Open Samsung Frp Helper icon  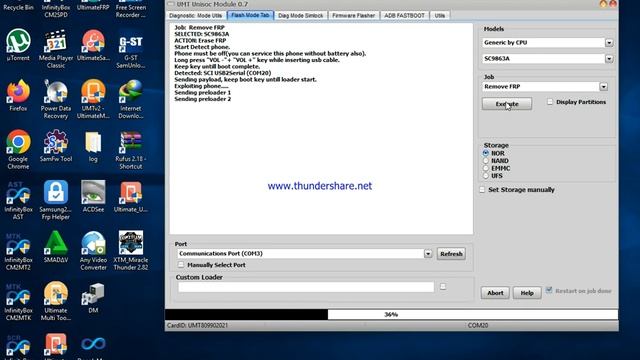click(56, 200)
